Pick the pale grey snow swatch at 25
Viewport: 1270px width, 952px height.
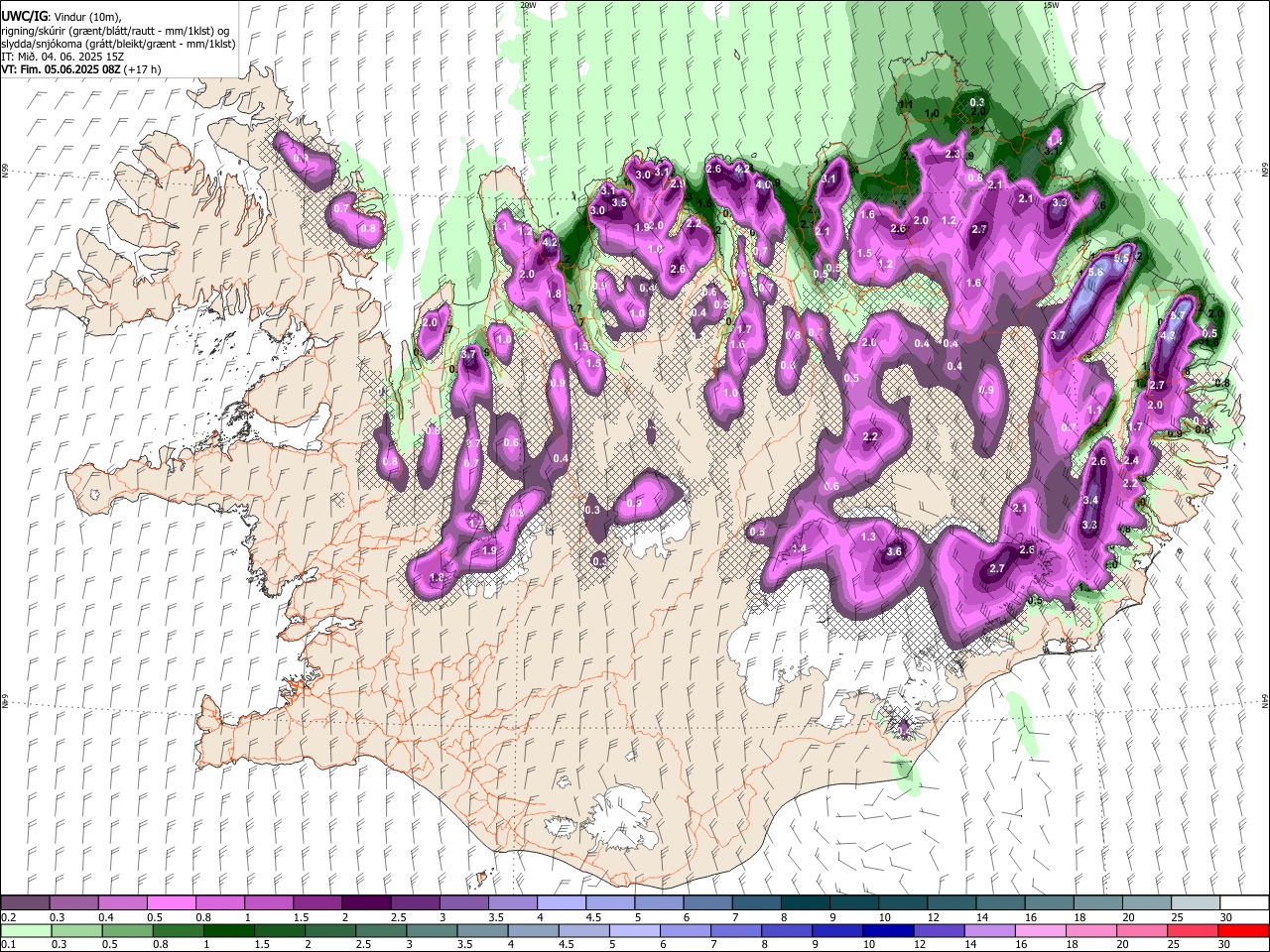(1196, 903)
